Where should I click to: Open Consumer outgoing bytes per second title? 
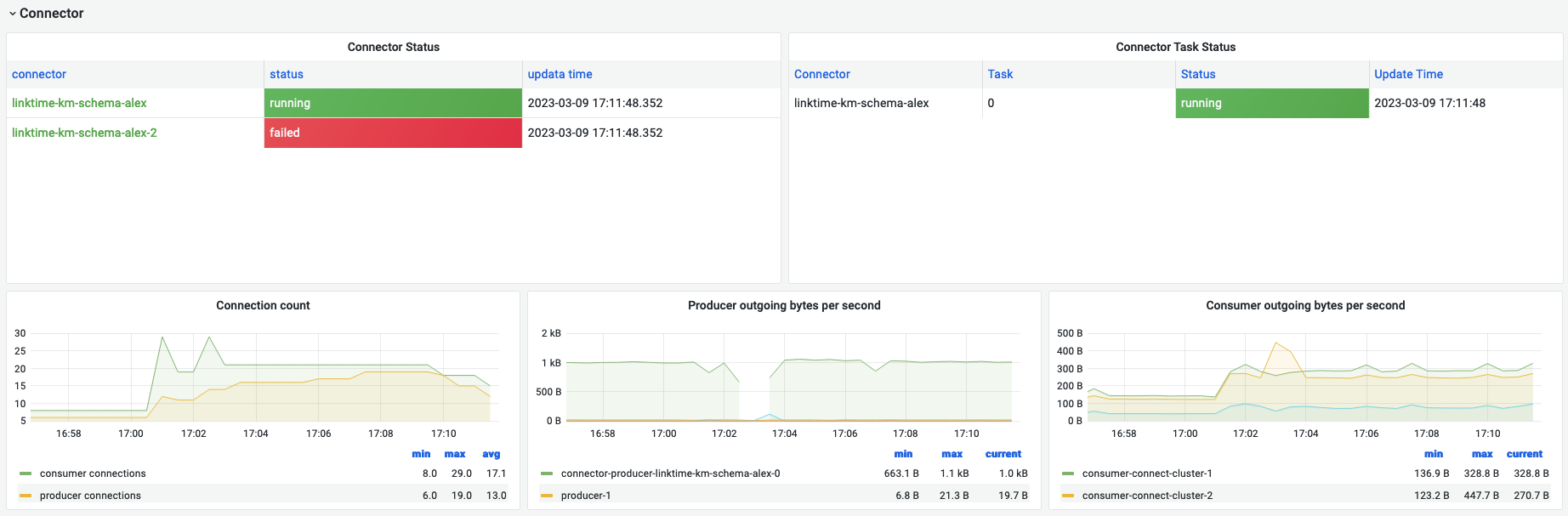(x=1305, y=305)
